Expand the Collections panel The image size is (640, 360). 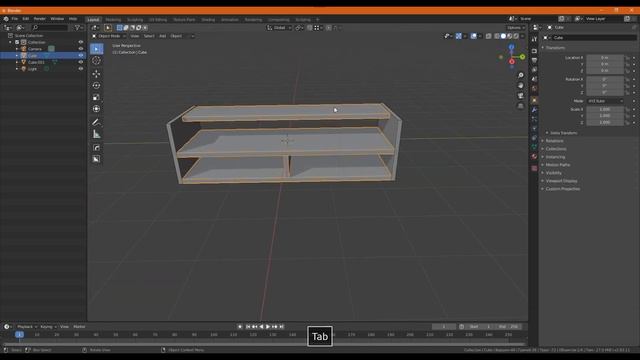pos(556,149)
